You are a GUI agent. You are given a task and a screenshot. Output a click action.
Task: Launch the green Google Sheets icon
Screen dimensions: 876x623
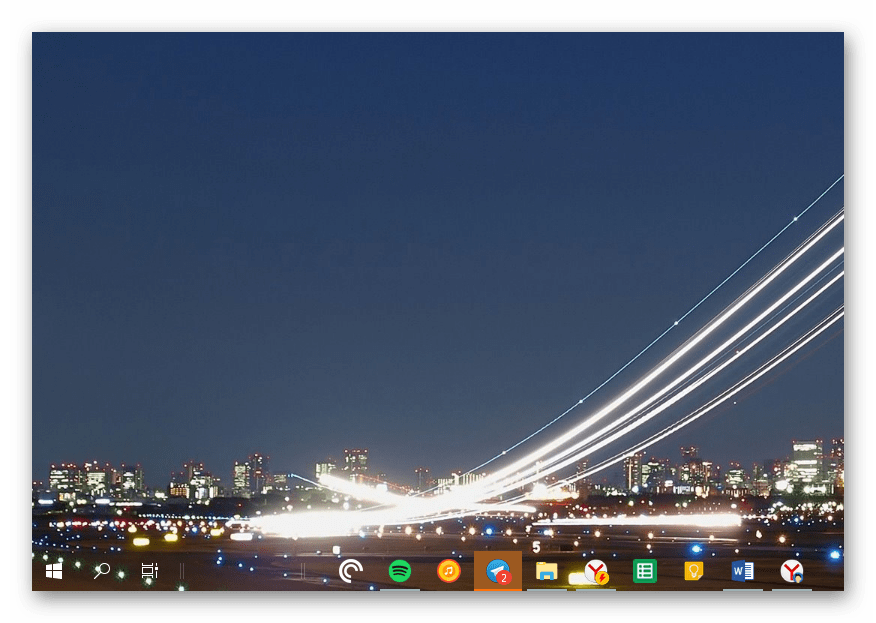coord(645,571)
